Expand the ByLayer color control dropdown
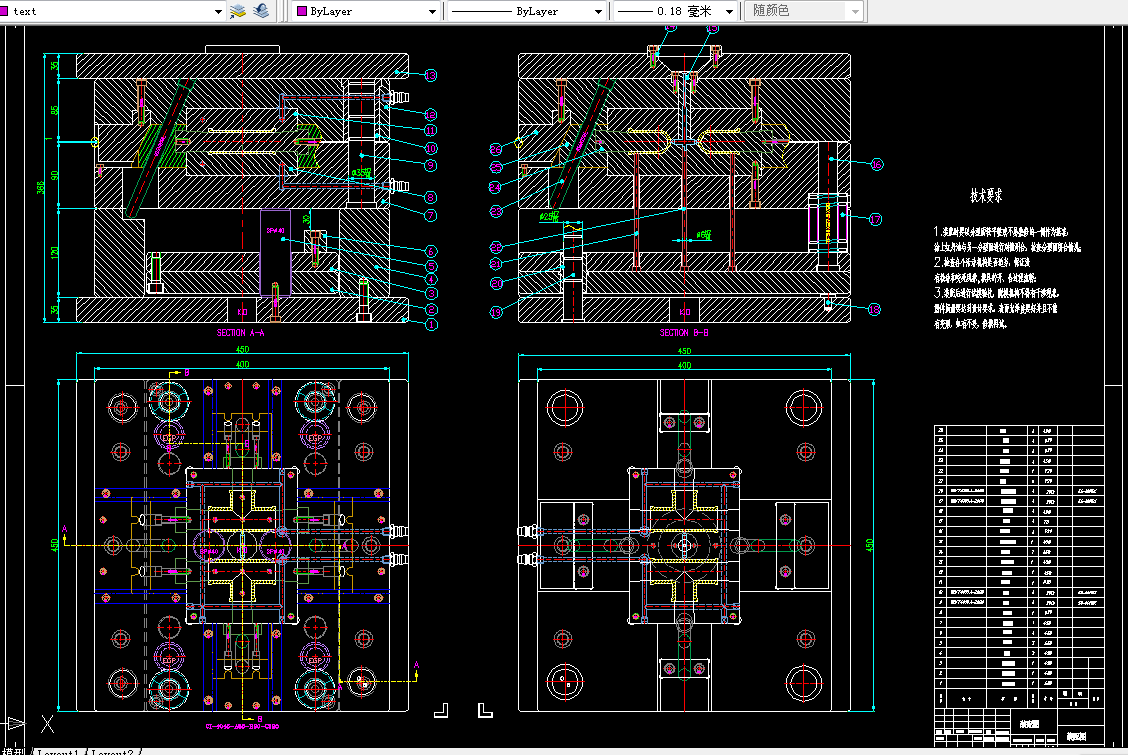 pos(367,11)
